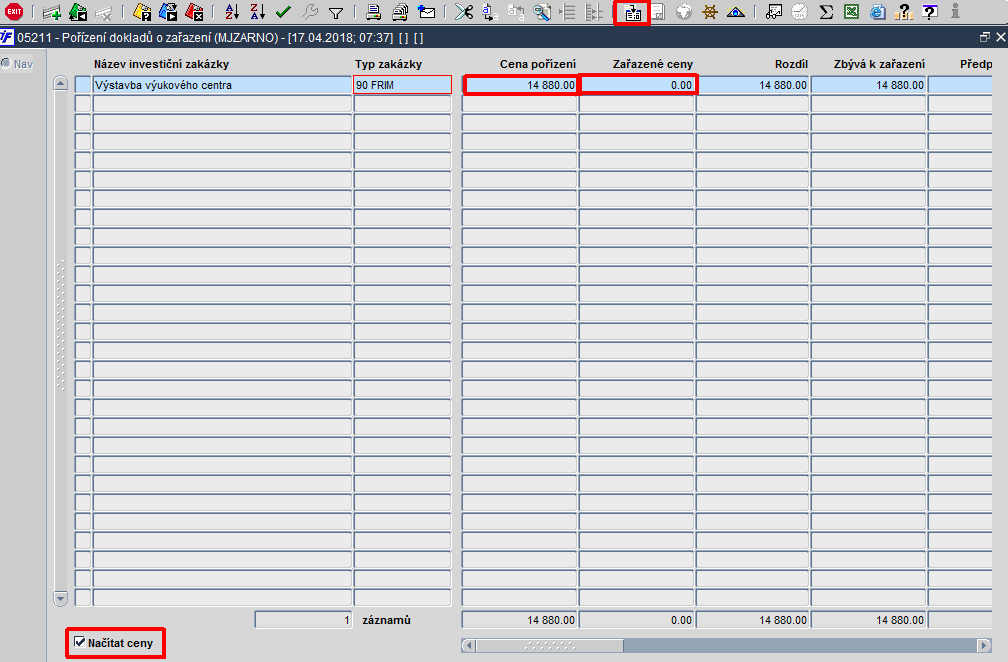Click the Typ zakázky column header
Viewport: 1008px width, 662px height.
tap(388, 64)
